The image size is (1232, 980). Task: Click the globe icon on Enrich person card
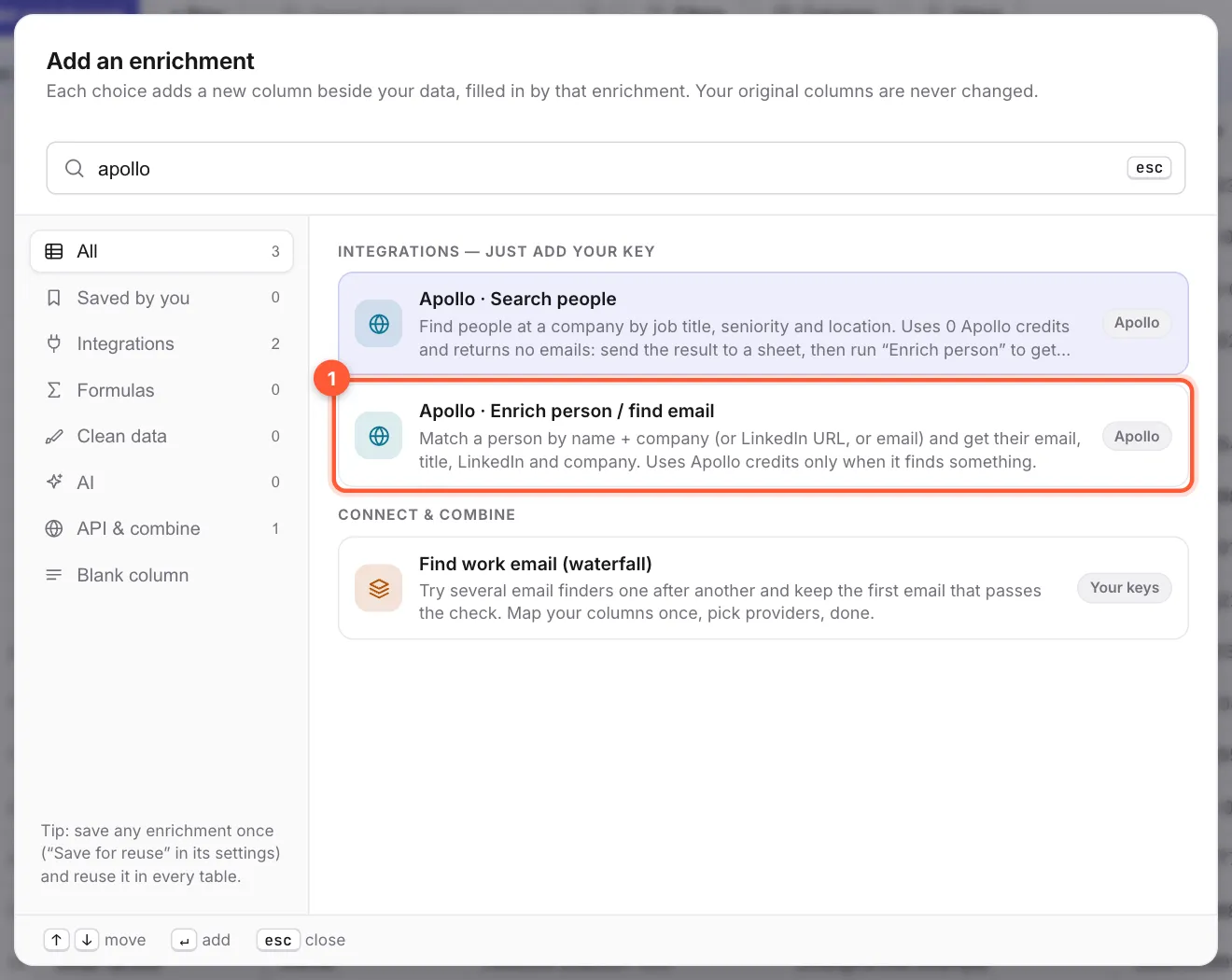[379, 436]
